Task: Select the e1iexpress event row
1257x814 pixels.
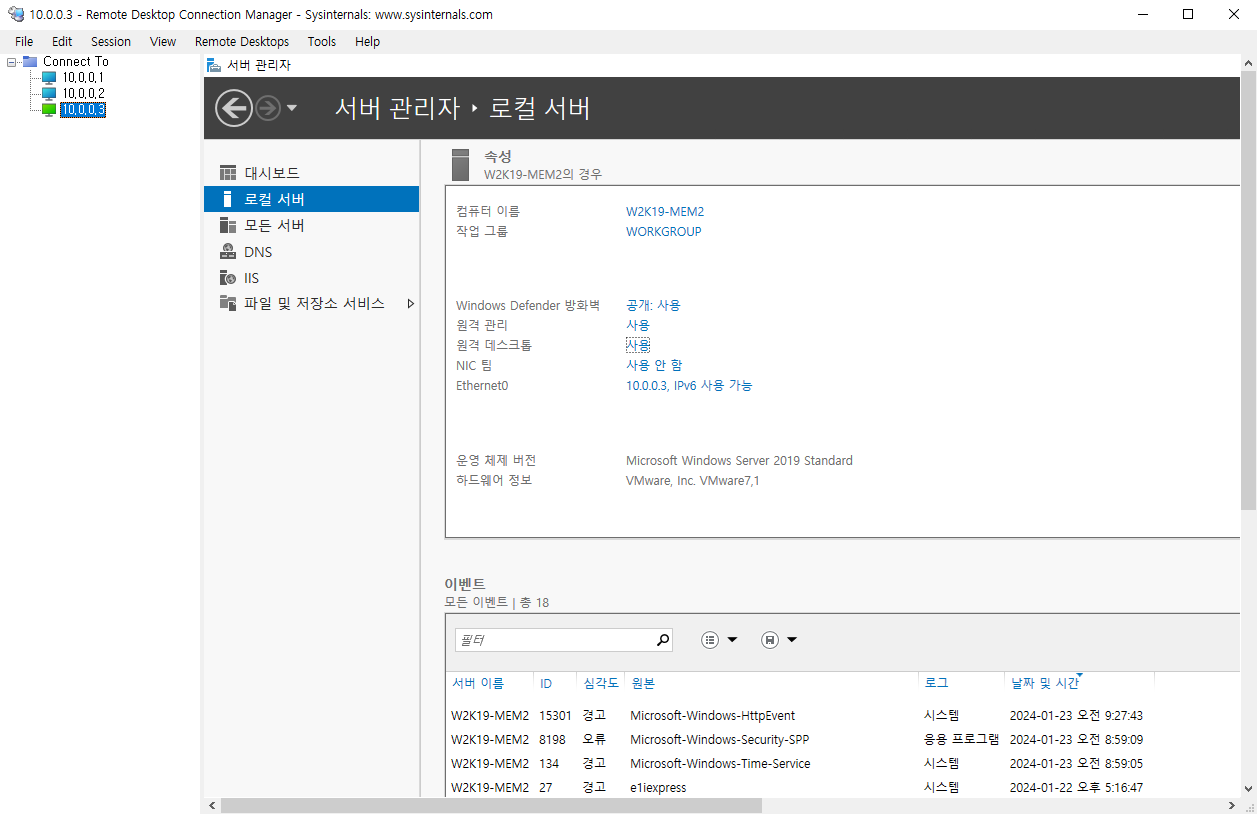Action: 842,787
